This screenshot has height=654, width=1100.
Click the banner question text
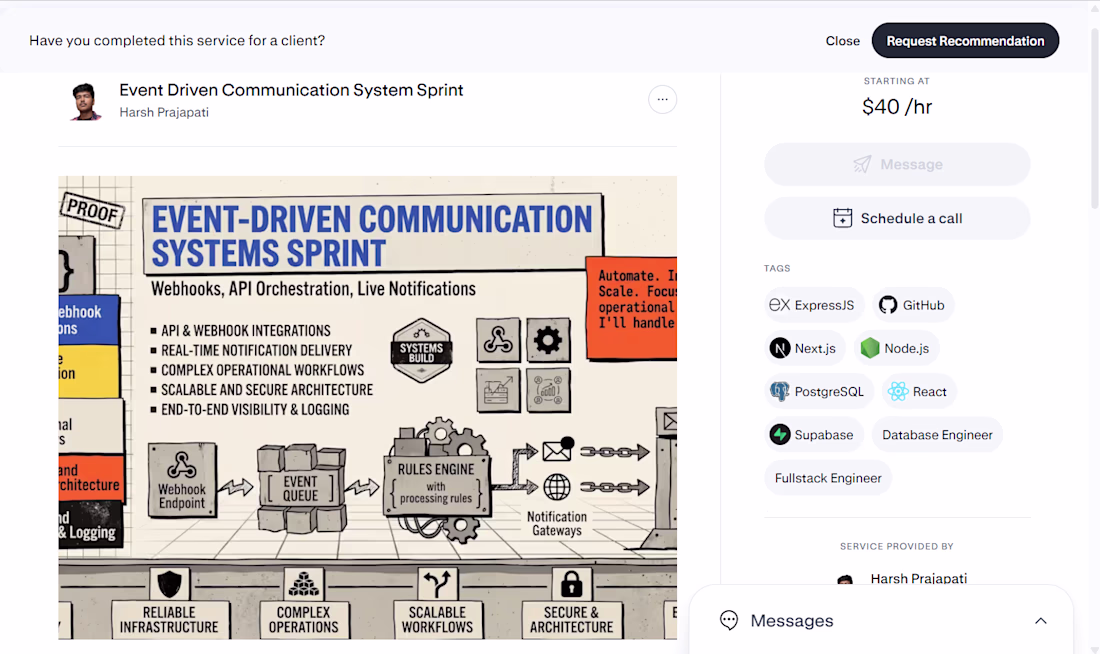177,41
